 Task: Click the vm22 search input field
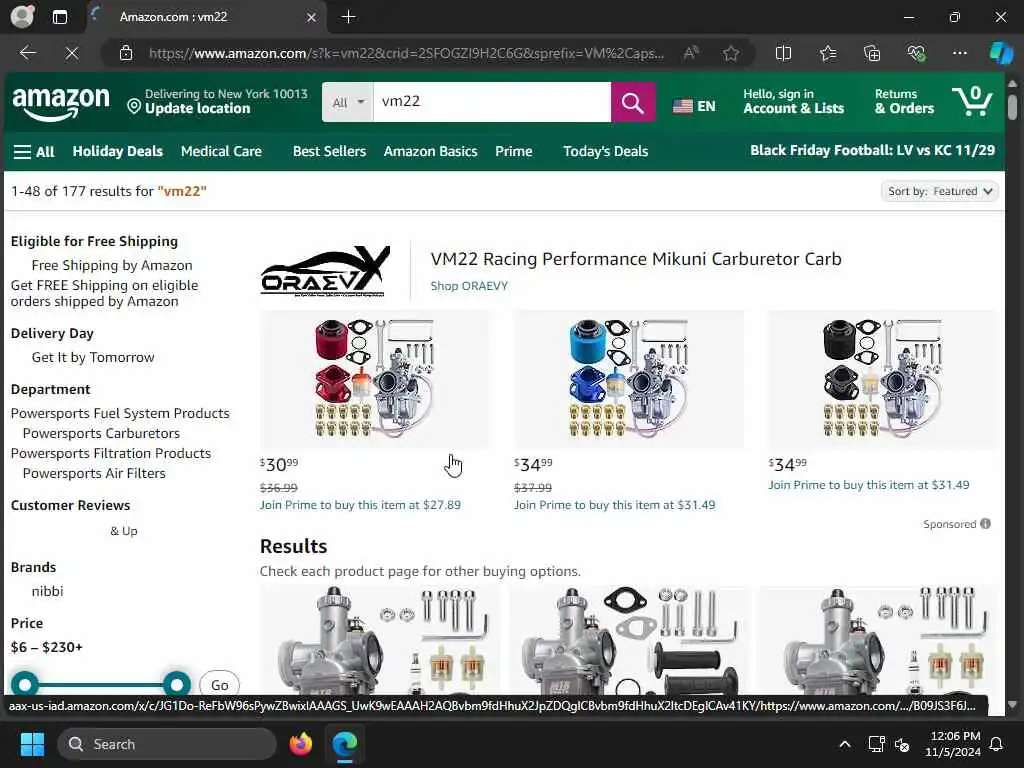[x=492, y=102]
